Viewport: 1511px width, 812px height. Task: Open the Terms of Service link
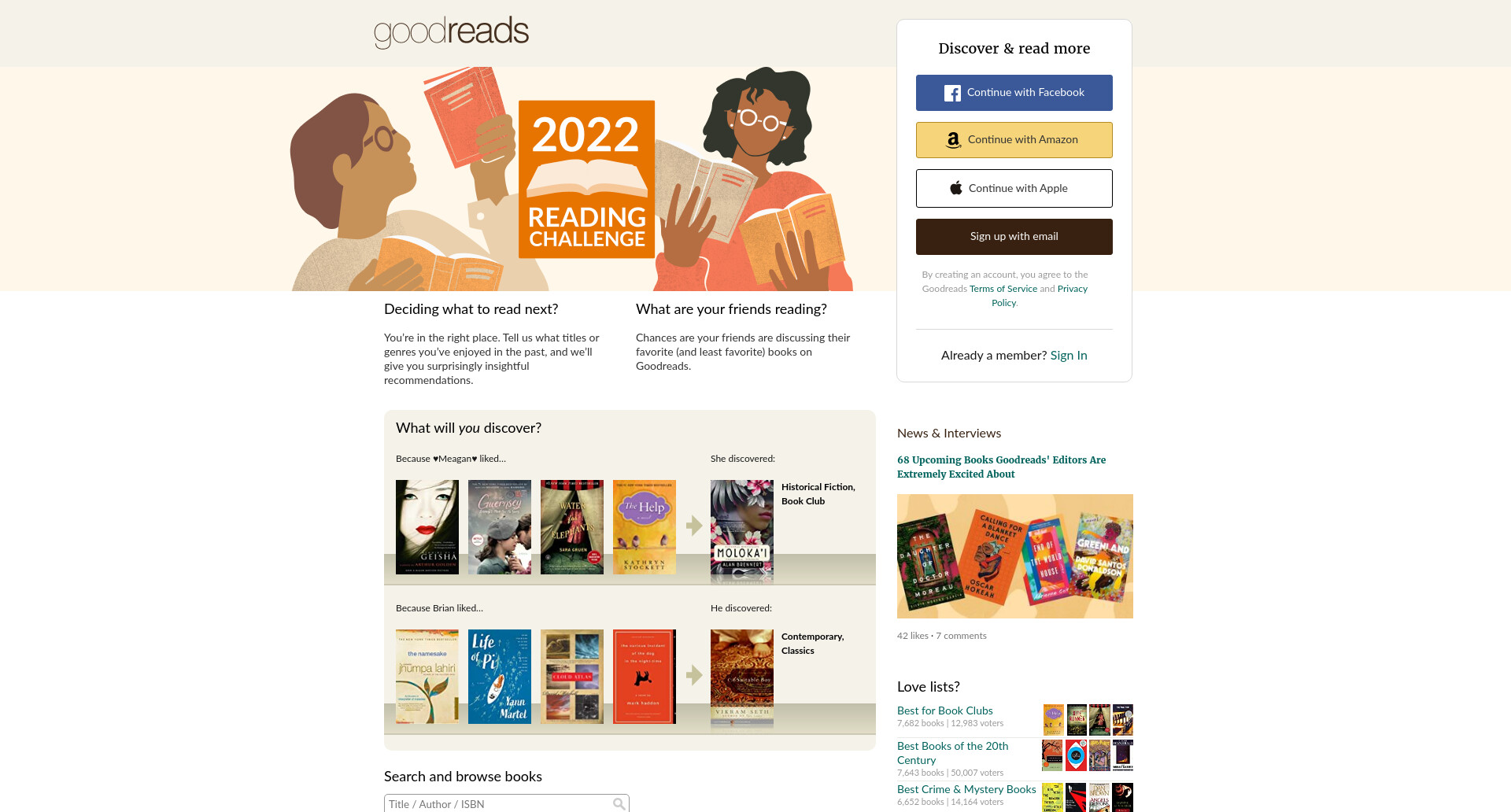(1003, 289)
